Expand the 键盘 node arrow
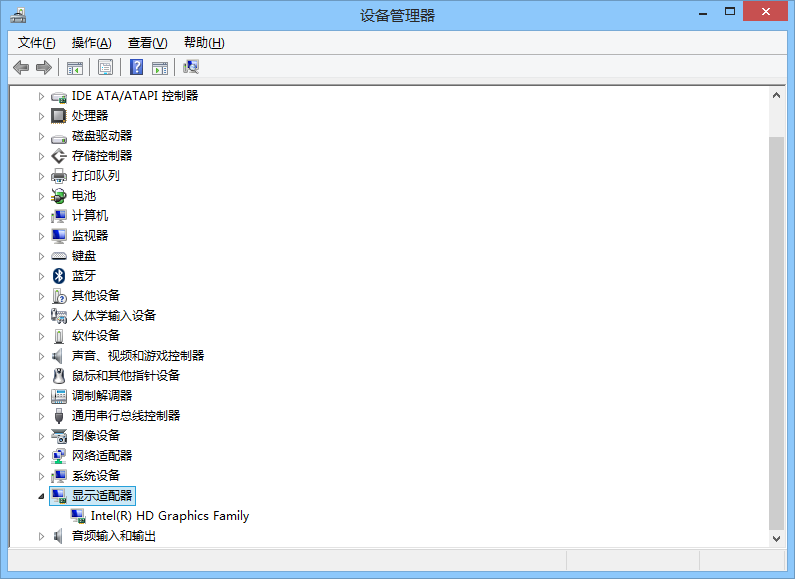The width and height of the screenshot is (795, 579). pos(41,256)
